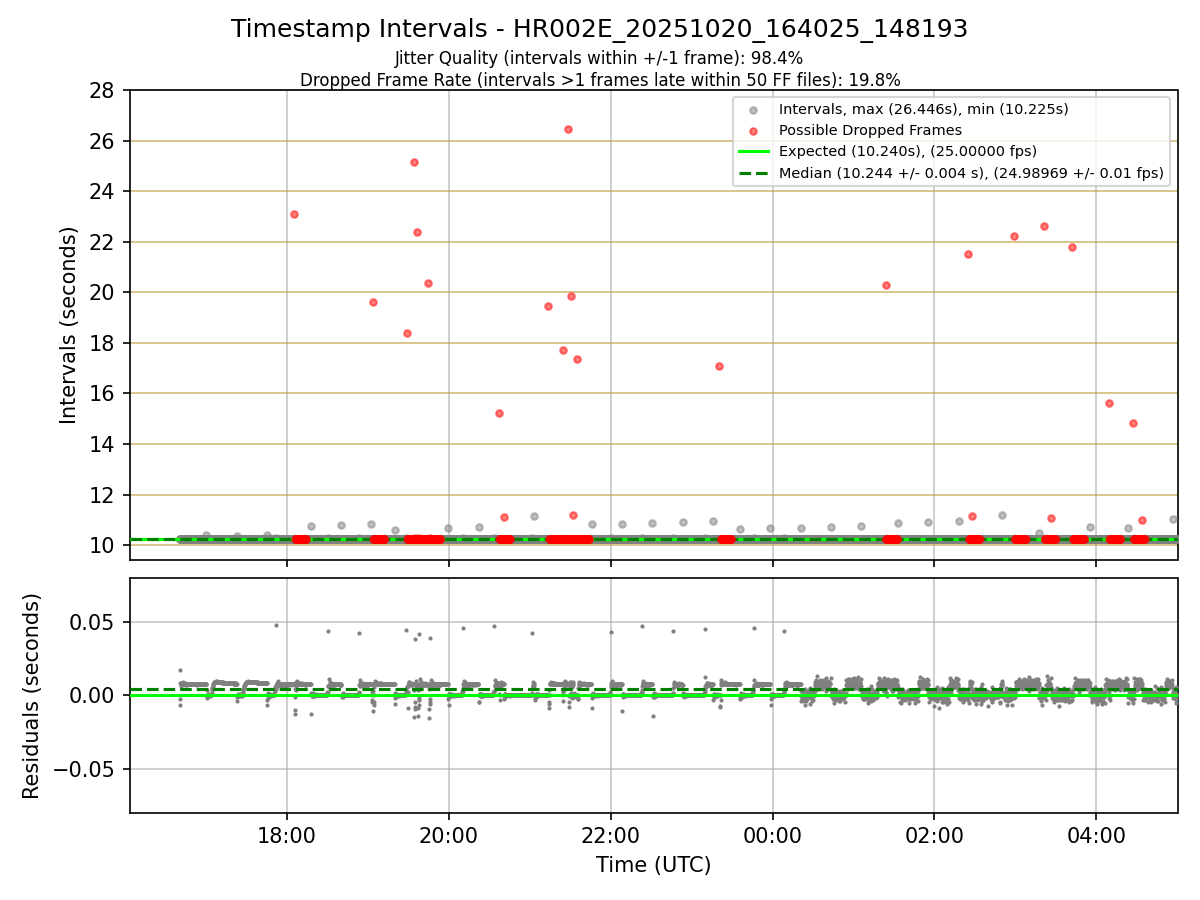This screenshot has height=900, width=1200.
Task: Click the red point near 15 seconds after 20:00
Action: [x=499, y=413]
